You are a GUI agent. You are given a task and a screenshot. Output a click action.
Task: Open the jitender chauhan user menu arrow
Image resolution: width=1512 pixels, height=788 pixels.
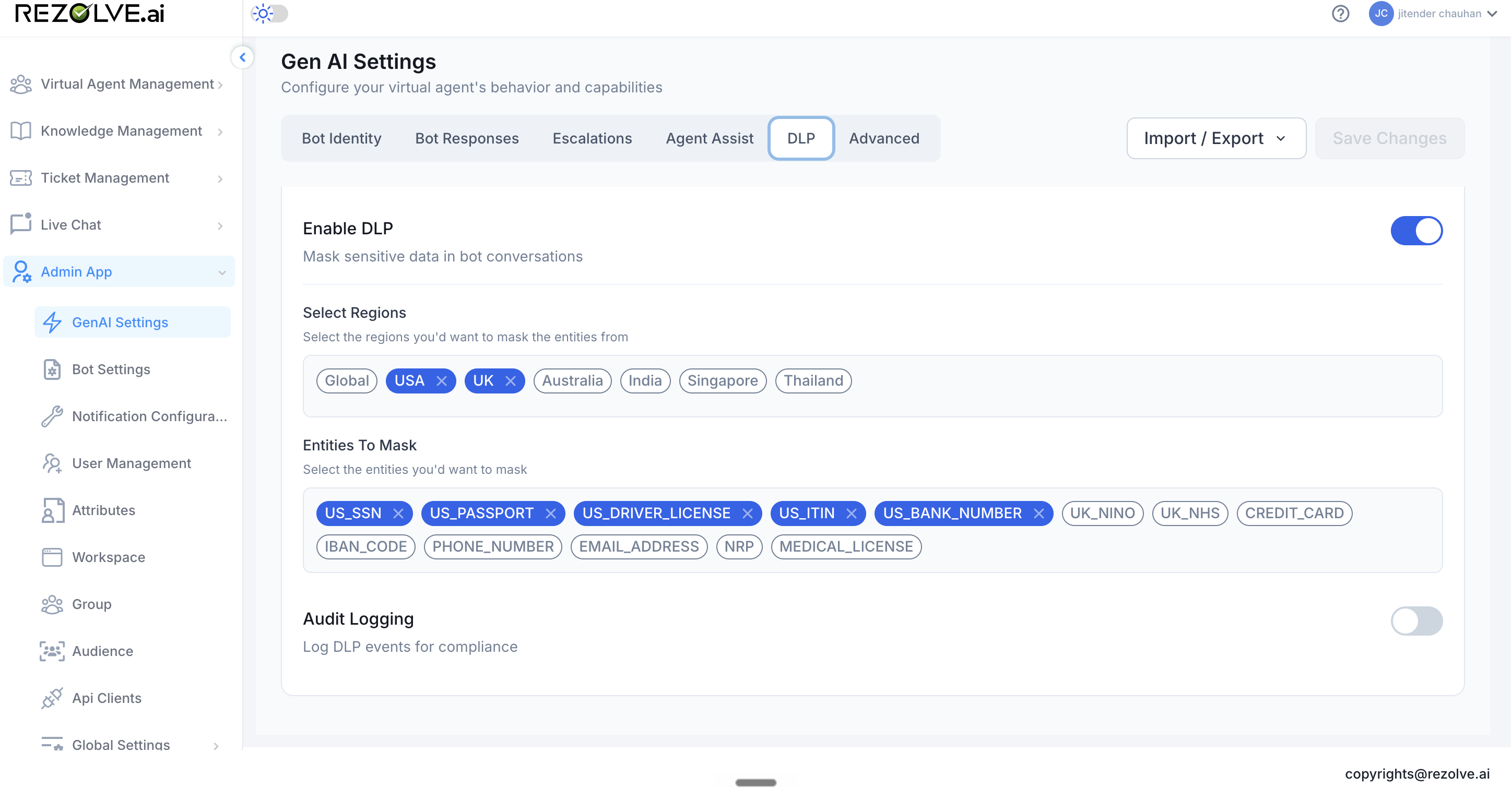coord(1493,14)
